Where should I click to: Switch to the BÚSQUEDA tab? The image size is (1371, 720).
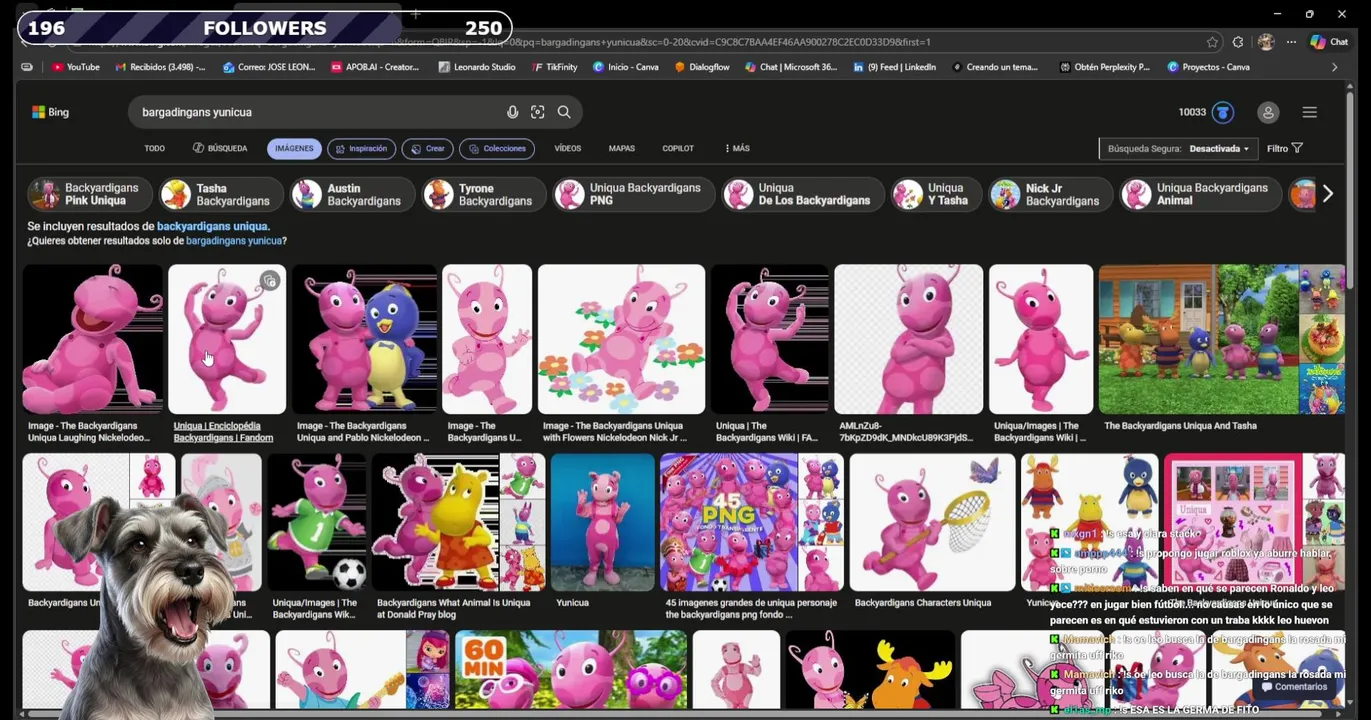click(220, 148)
